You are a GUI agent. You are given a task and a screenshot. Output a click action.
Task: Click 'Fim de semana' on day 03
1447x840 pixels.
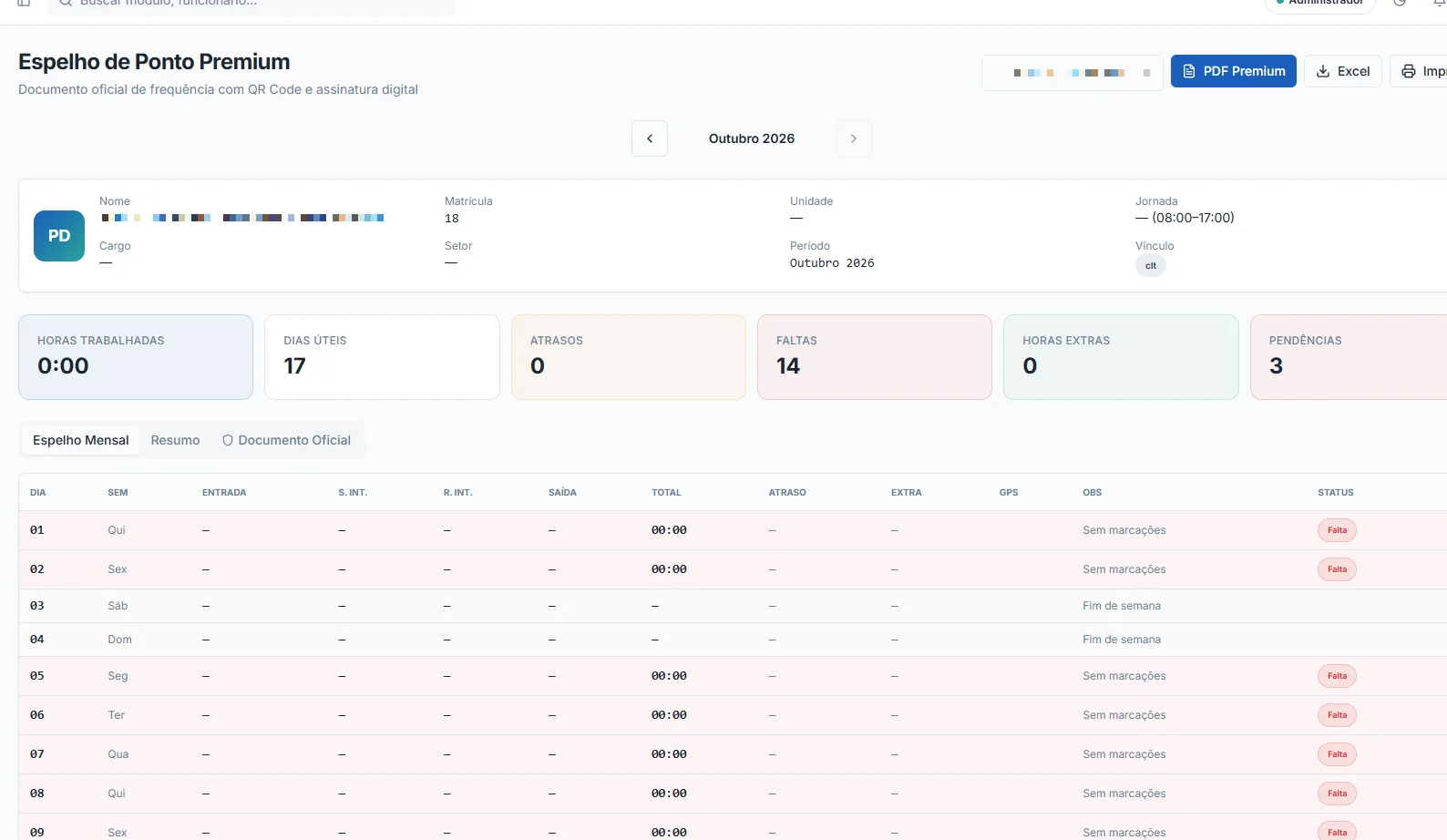1122,606
